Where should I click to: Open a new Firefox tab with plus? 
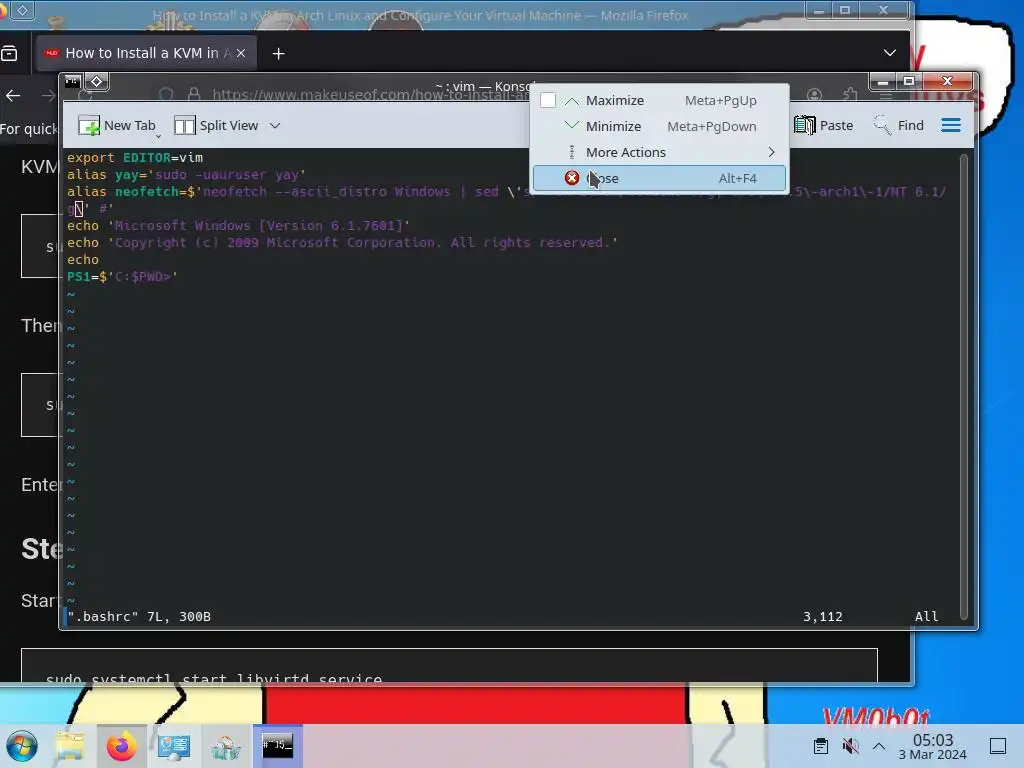(278, 54)
